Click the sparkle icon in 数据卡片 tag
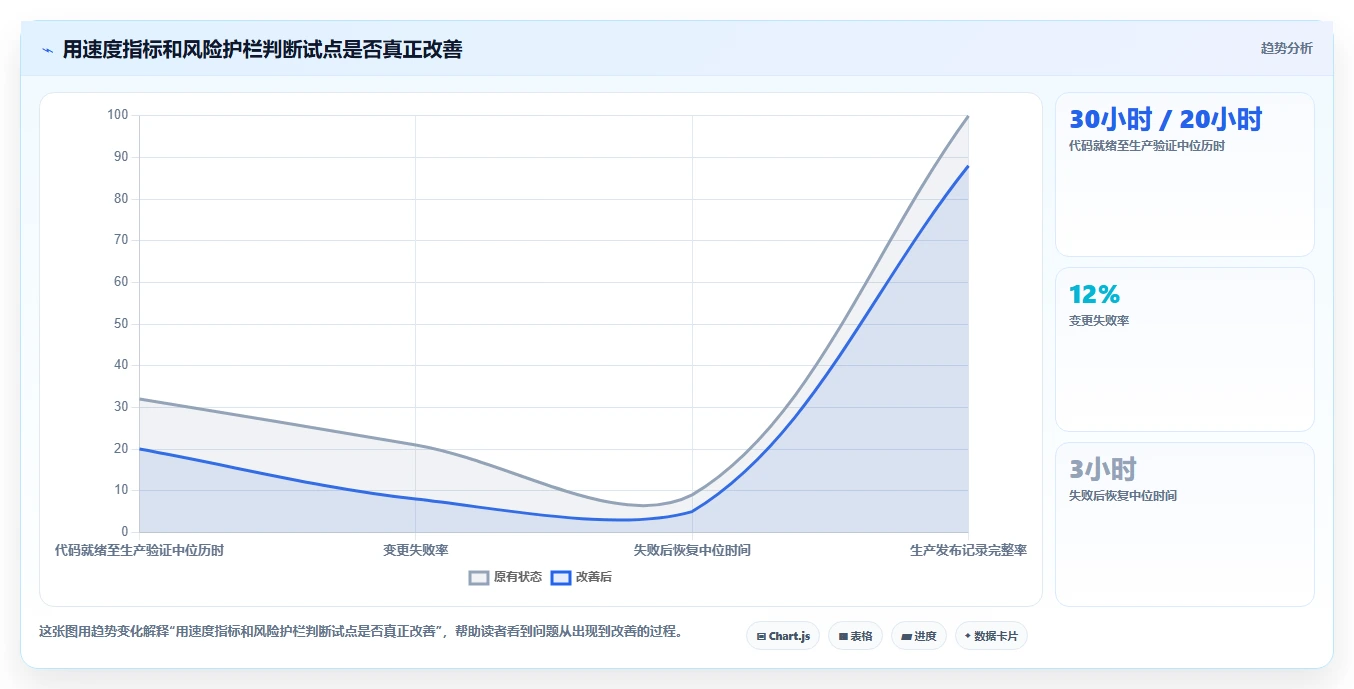This screenshot has width=1354, height=689. (x=968, y=636)
